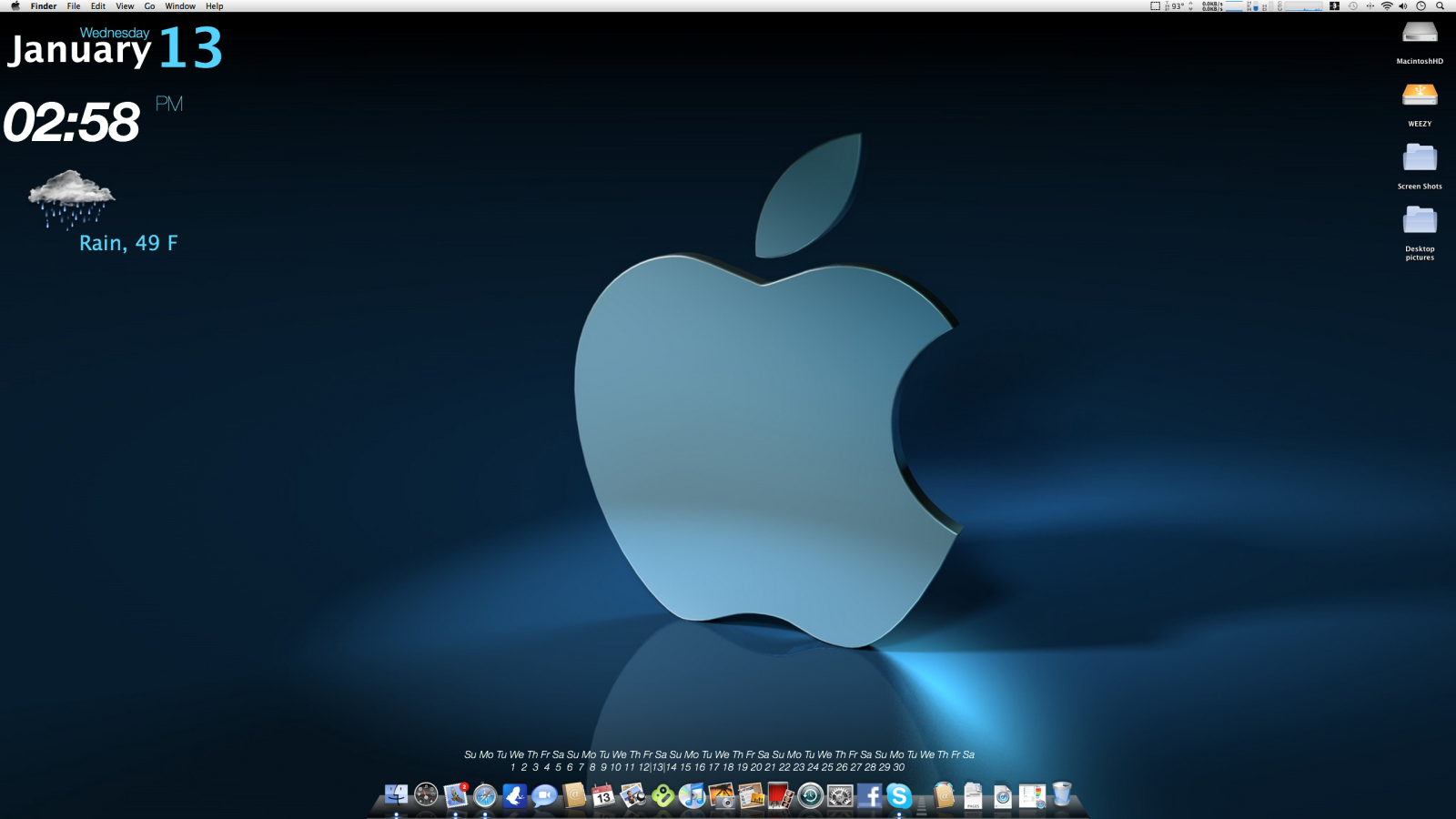Launch Dashboard from the Dock

(x=426, y=796)
